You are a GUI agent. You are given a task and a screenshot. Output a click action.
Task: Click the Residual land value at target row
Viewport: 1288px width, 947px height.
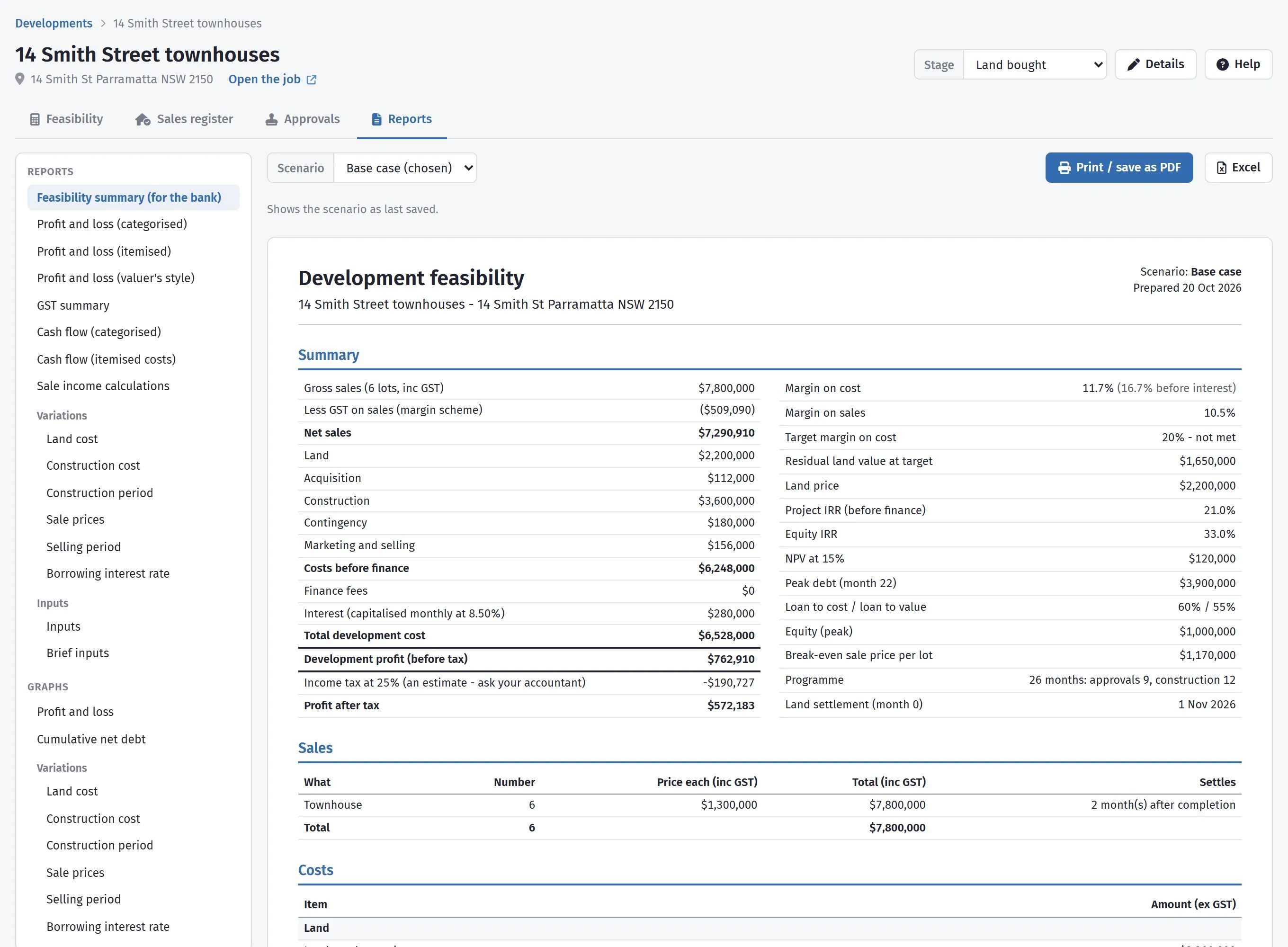(1011, 462)
